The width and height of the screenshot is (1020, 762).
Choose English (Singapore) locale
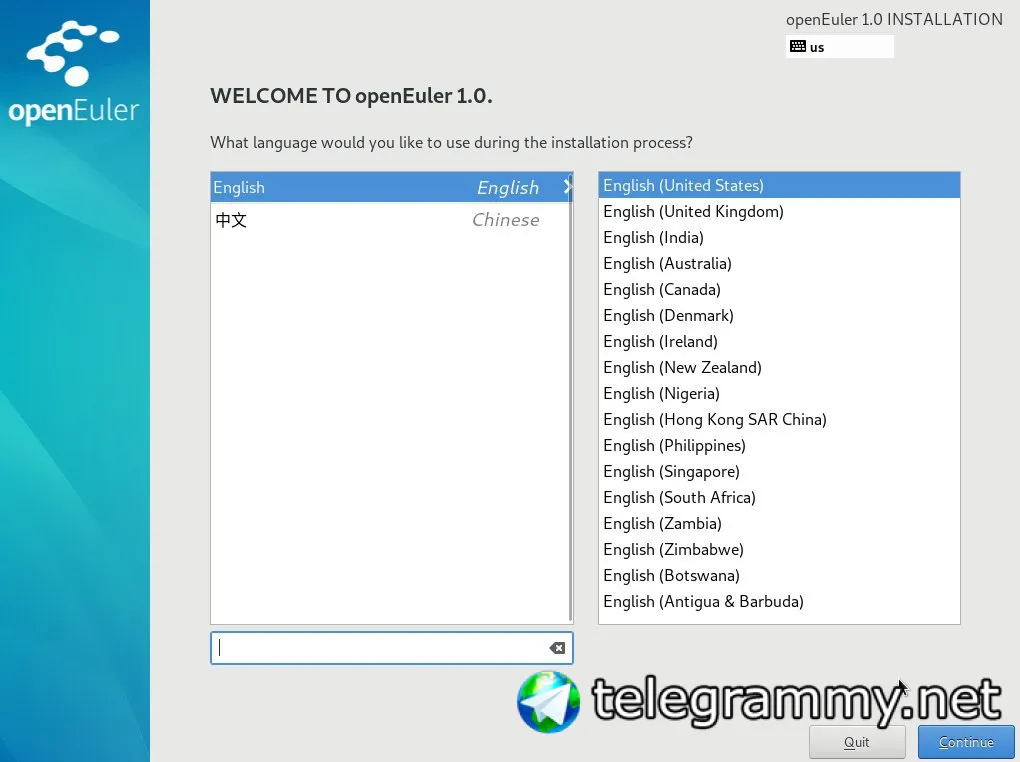779,472
